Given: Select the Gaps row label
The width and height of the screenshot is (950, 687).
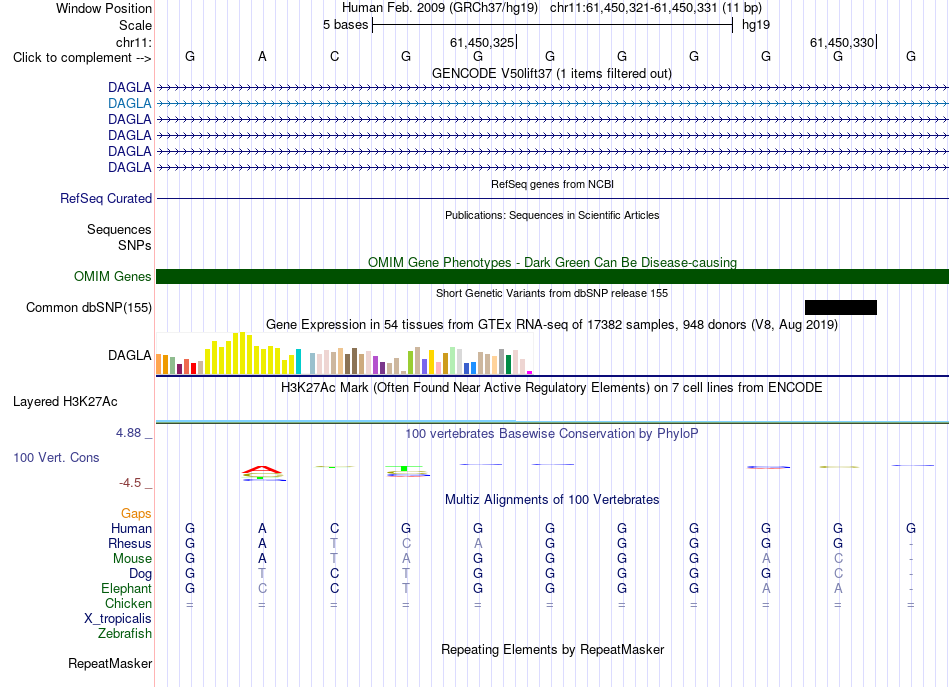Looking at the screenshot, I should pyautogui.click(x=136, y=514).
